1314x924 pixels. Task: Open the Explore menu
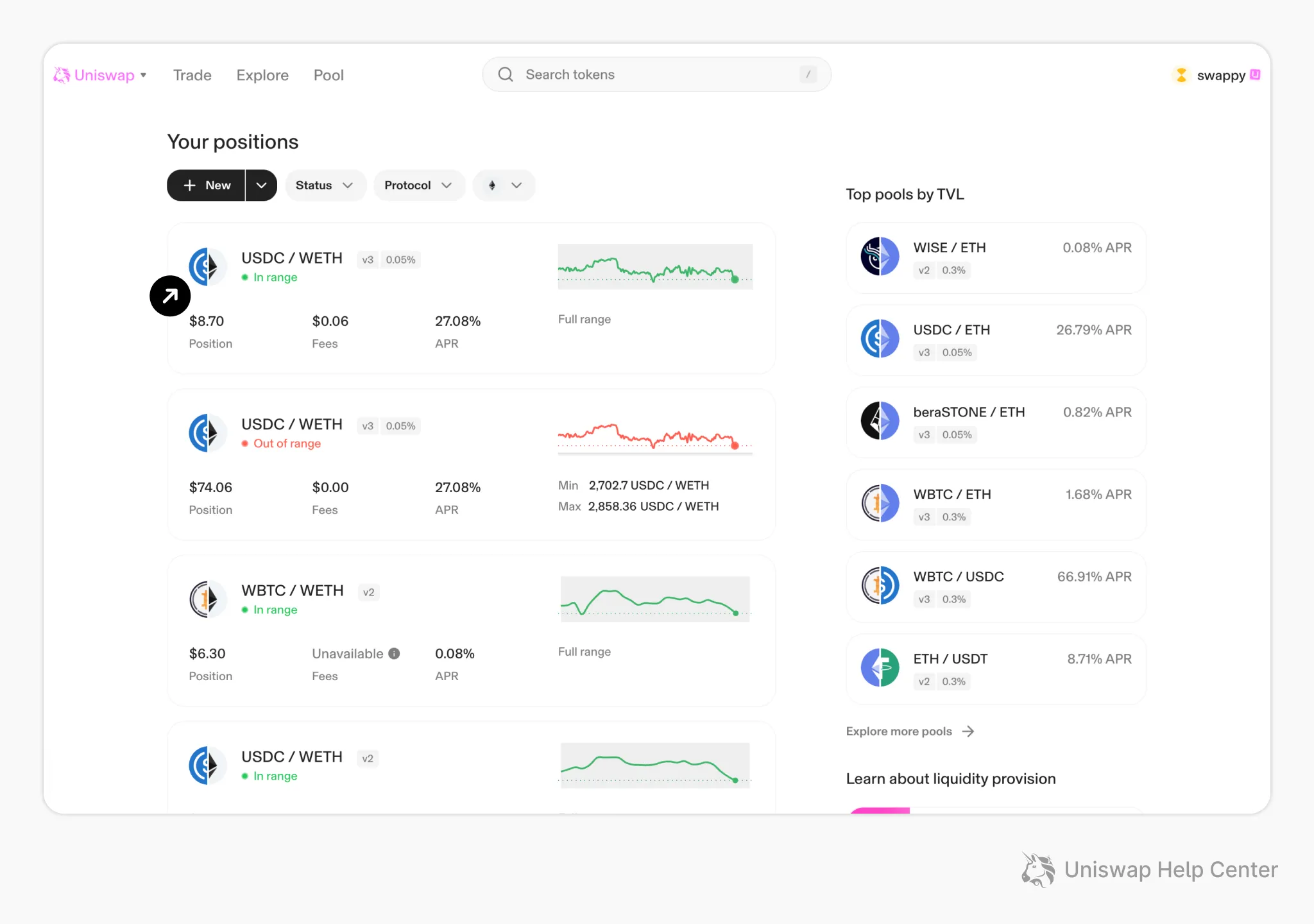(x=262, y=75)
